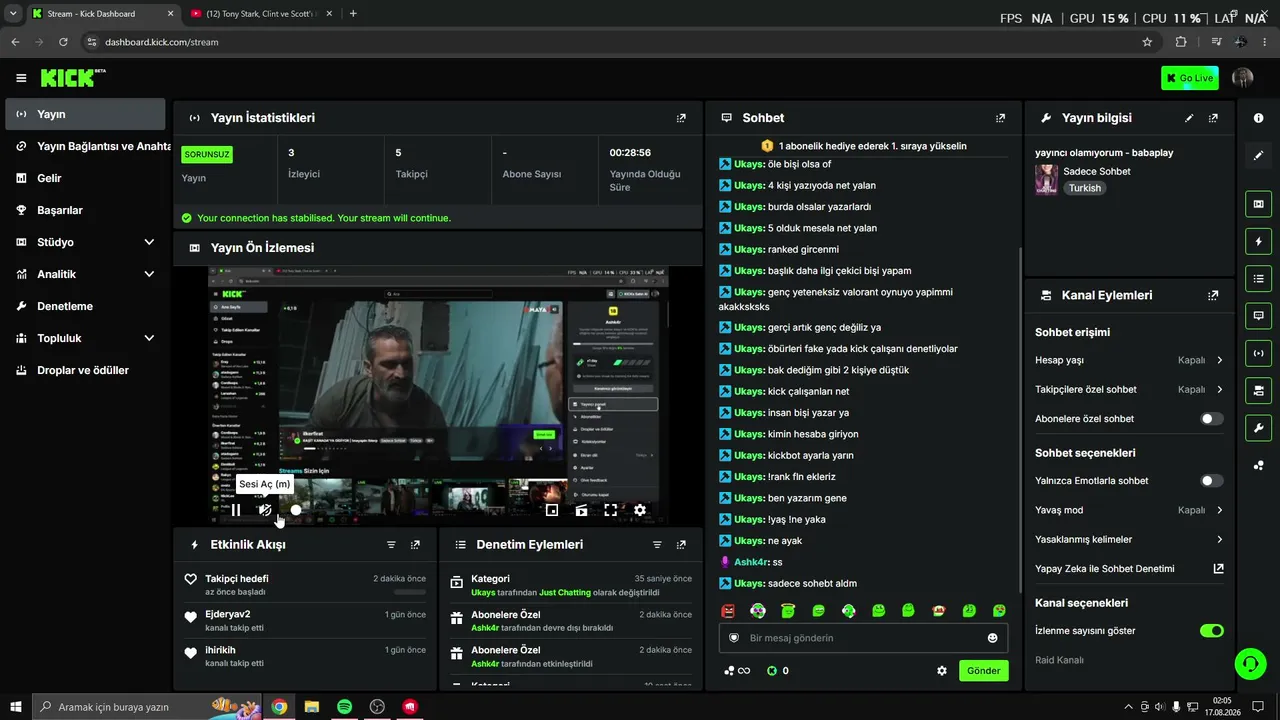Image resolution: width=1280 pixels, height=720 pixels.
Task: Insert the red angry emote in chat
Action: 728,610
